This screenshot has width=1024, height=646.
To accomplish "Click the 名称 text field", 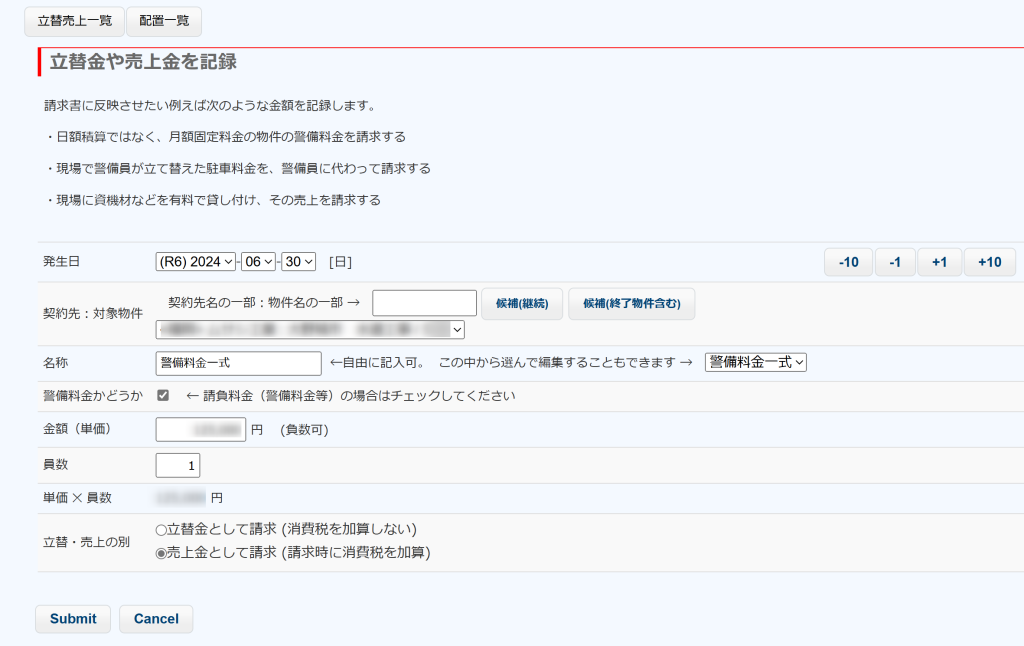I will pyautogui.click(x=238, y=363).
